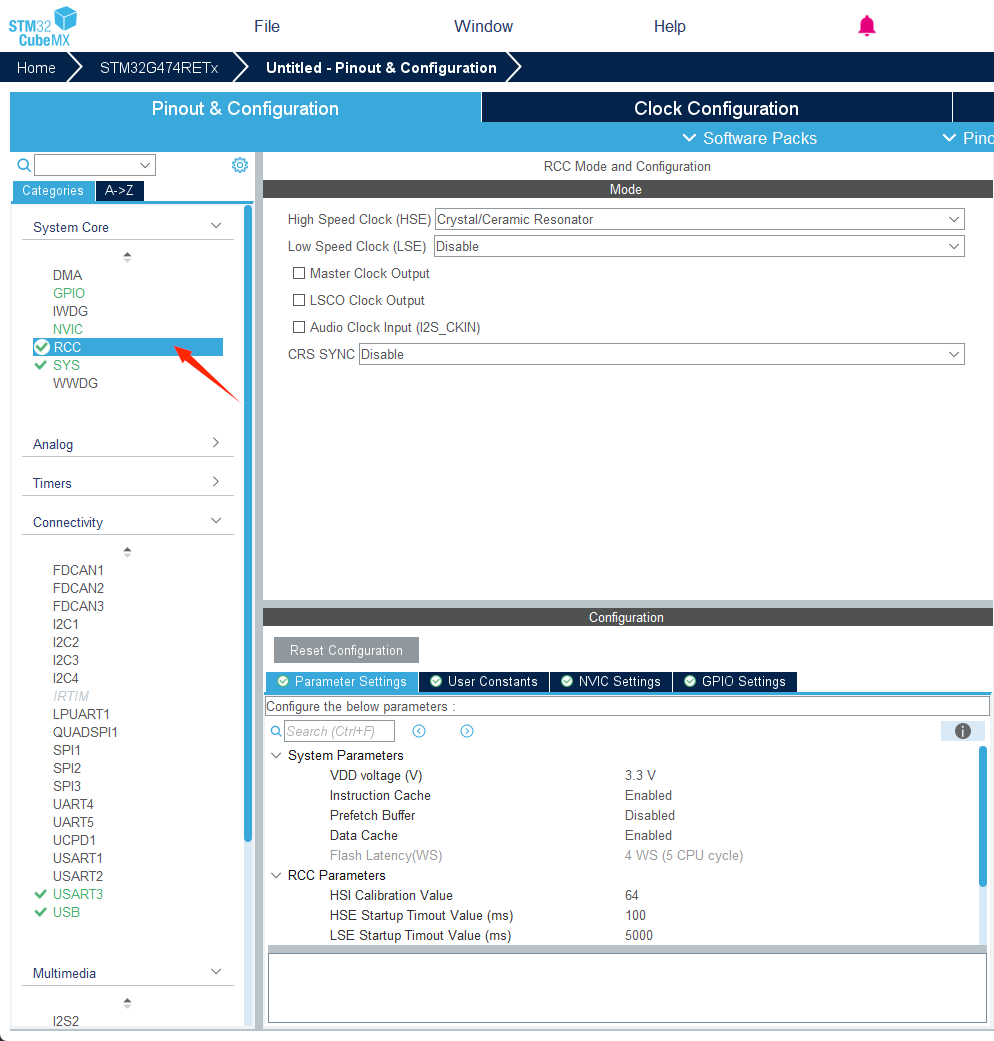Viewport: 994px width, 1041px height.
Task: Open the Help menu
Action: pyautogui.click(x=669, y=27)
